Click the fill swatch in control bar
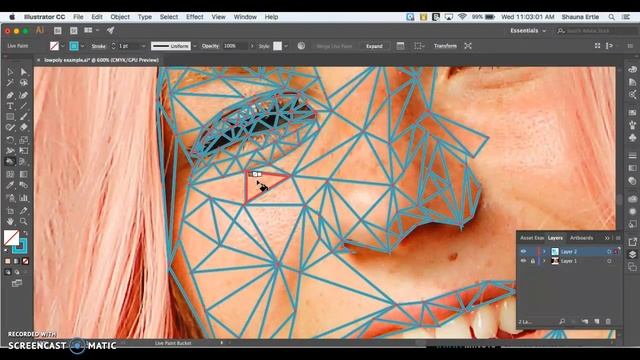Viewport: 640px width, 360px height. (54, 46)
